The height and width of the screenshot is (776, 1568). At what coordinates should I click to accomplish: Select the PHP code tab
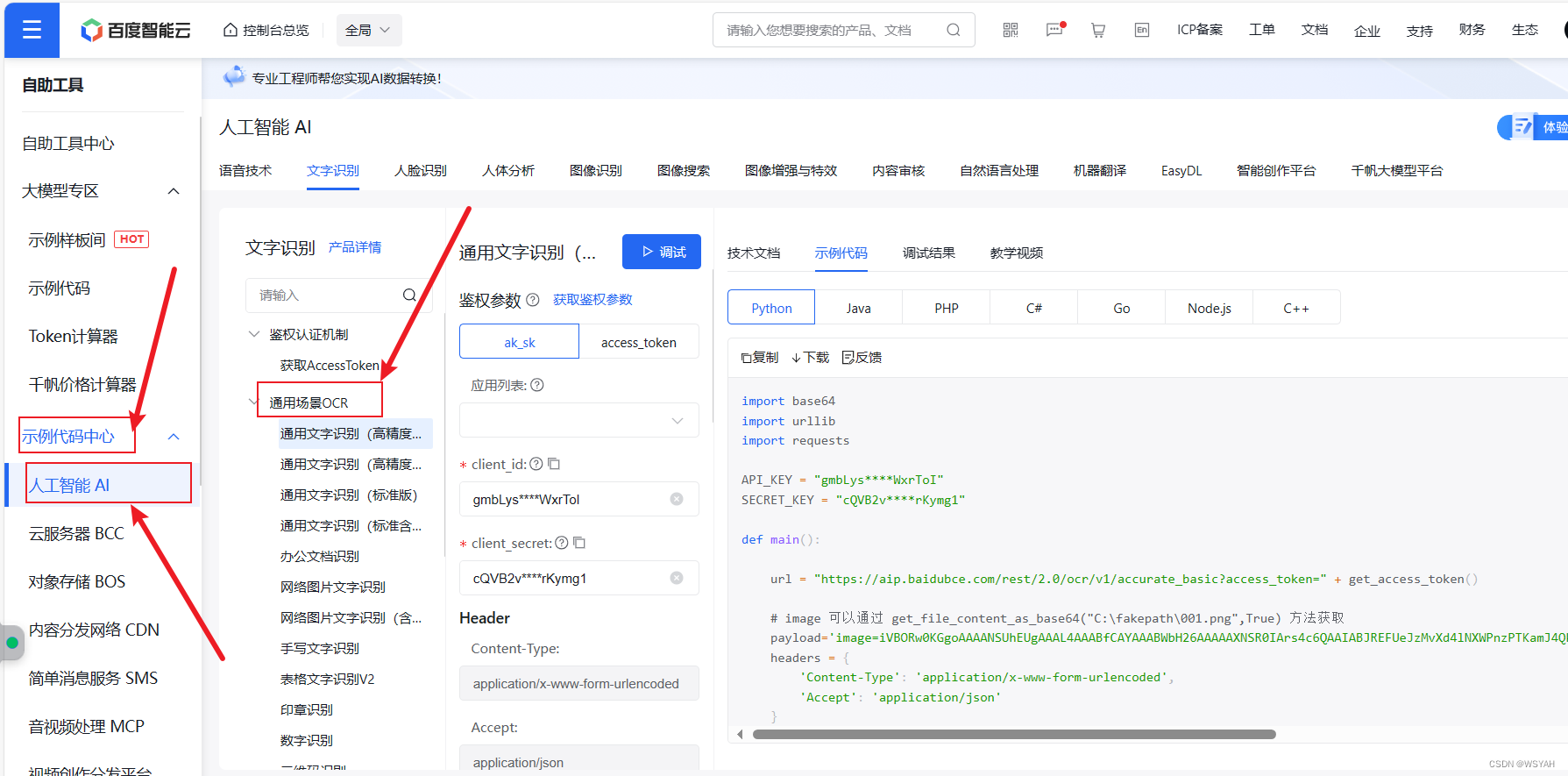tap(947, 308)
